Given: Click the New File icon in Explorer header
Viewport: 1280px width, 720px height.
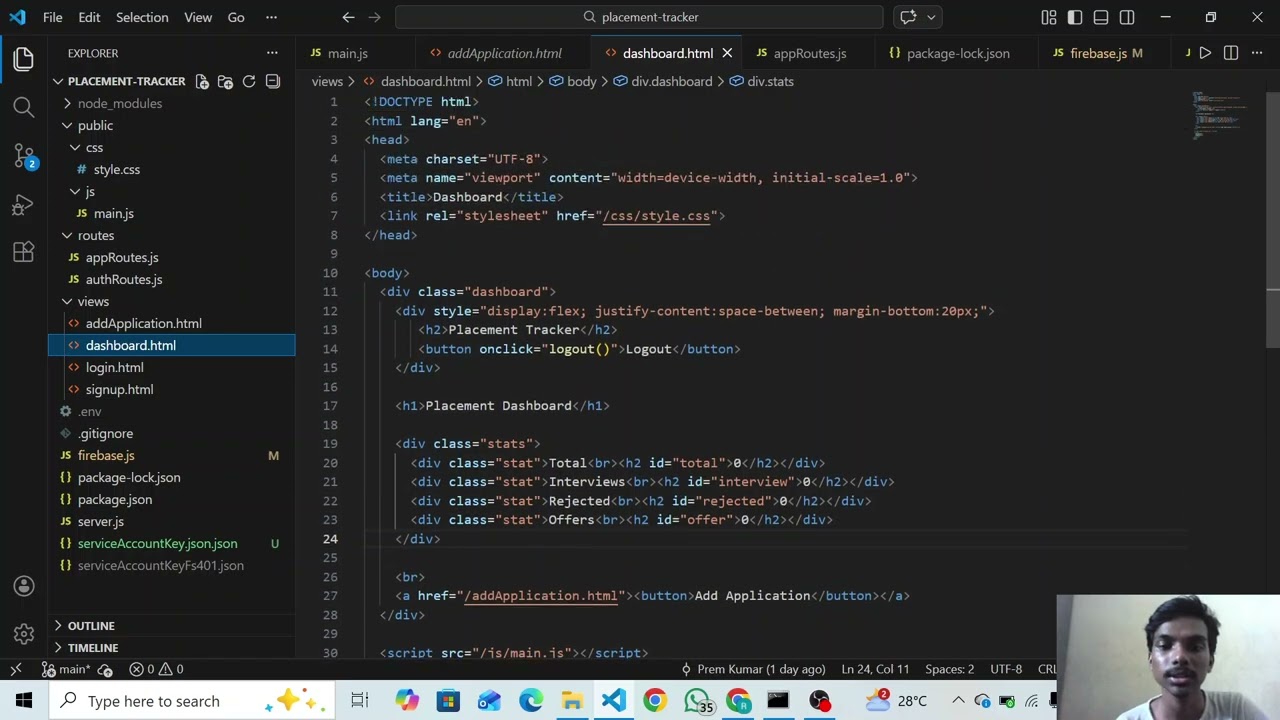Looking at the screenshot, I should [x=201, y=81].
